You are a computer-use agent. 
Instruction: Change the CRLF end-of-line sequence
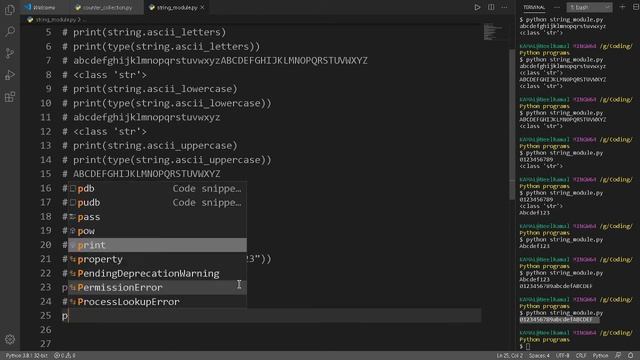point(581,356)
